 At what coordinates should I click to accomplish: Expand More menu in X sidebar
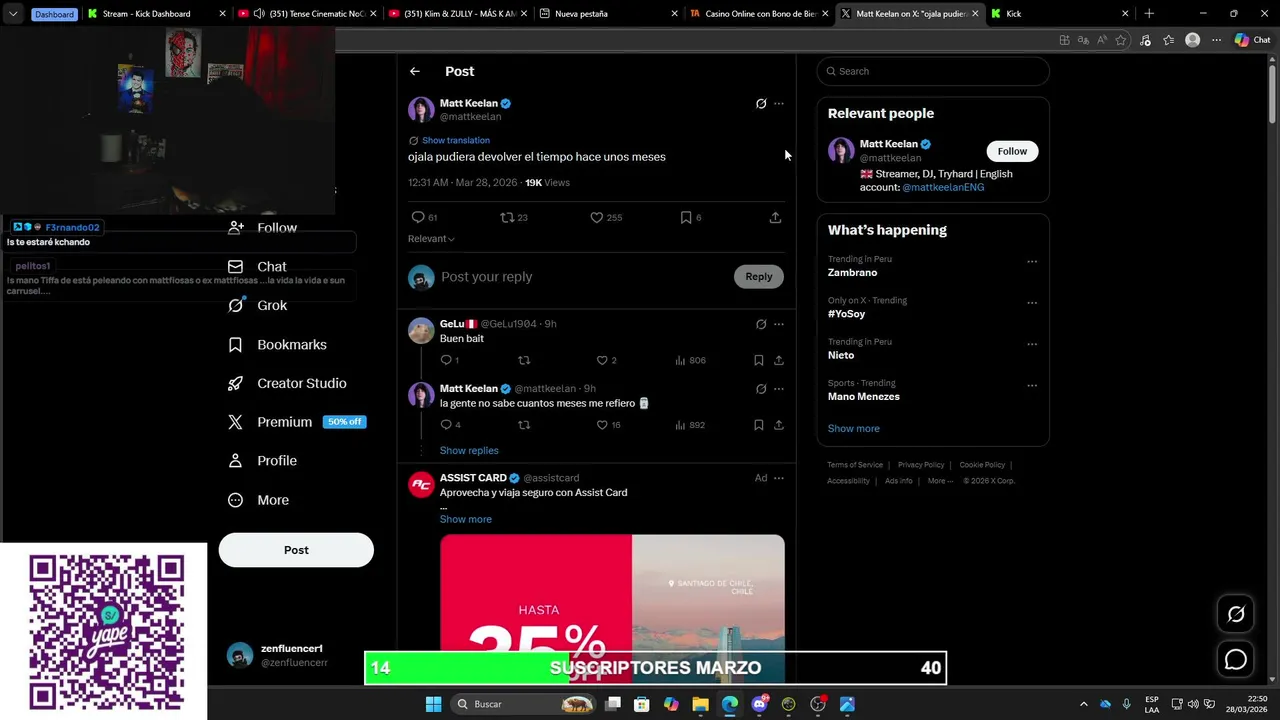259,500
